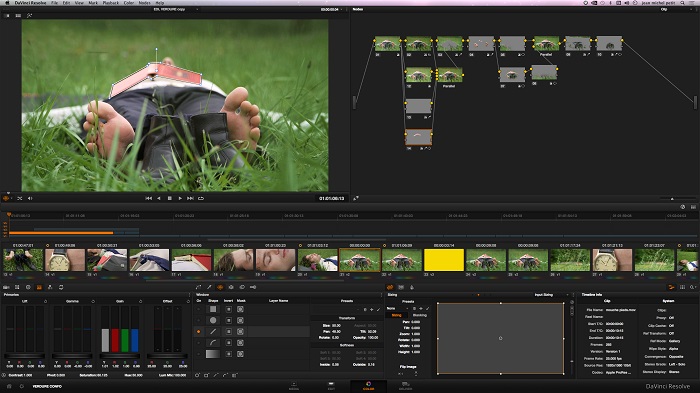
Task: Show the scopes panel icon
Action: pyautogui.click(x=682, y=287)
